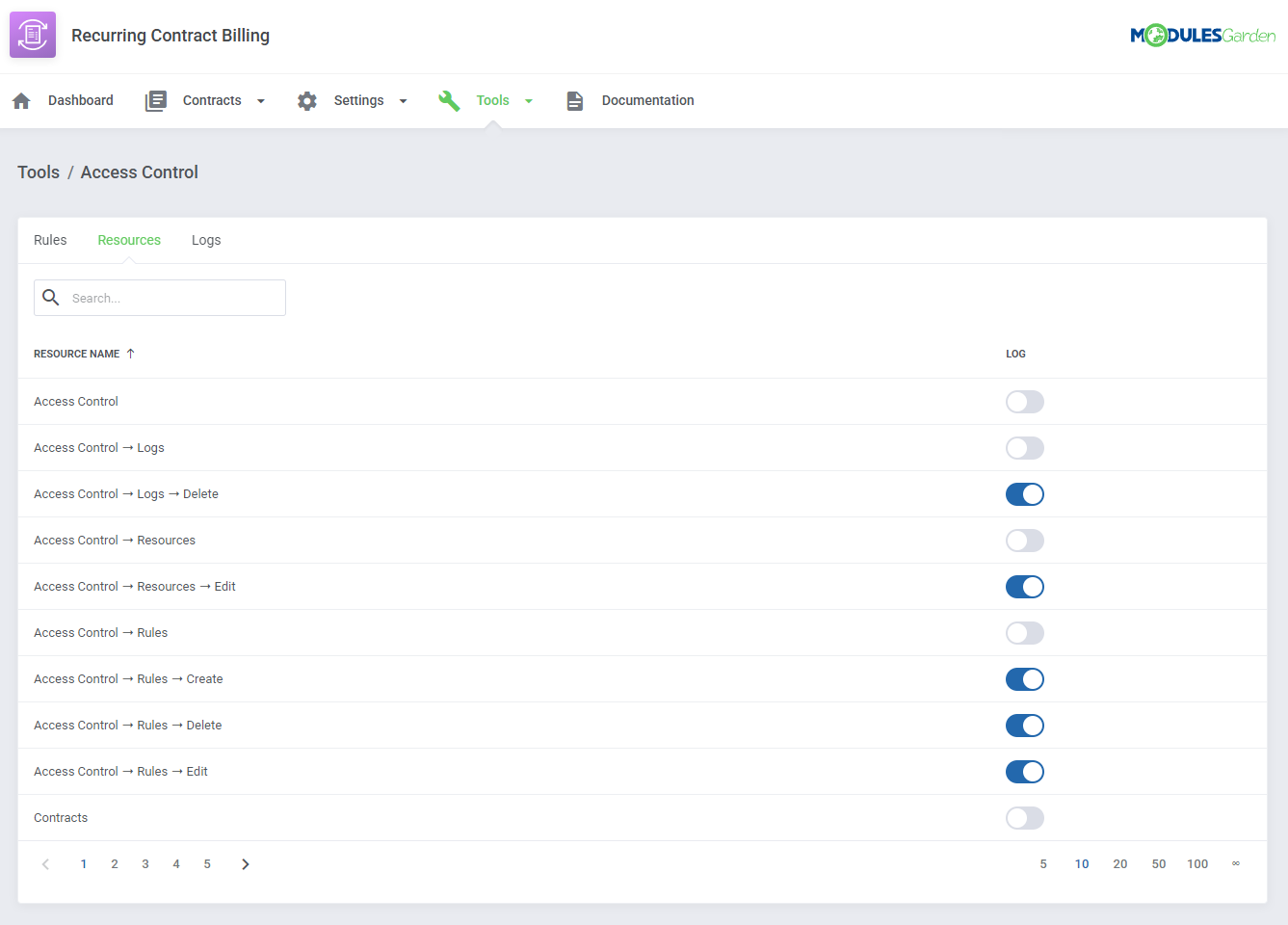
Task: Click the 'Access Control → Logs → Delete' row name
Action: tap(126, 494)
